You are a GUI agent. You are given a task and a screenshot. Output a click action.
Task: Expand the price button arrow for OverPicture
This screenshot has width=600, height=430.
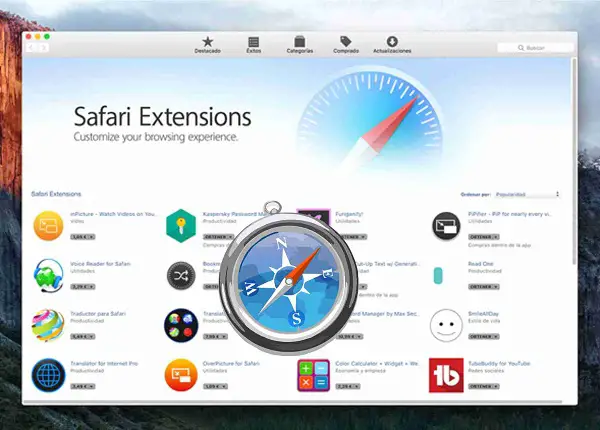224,386
